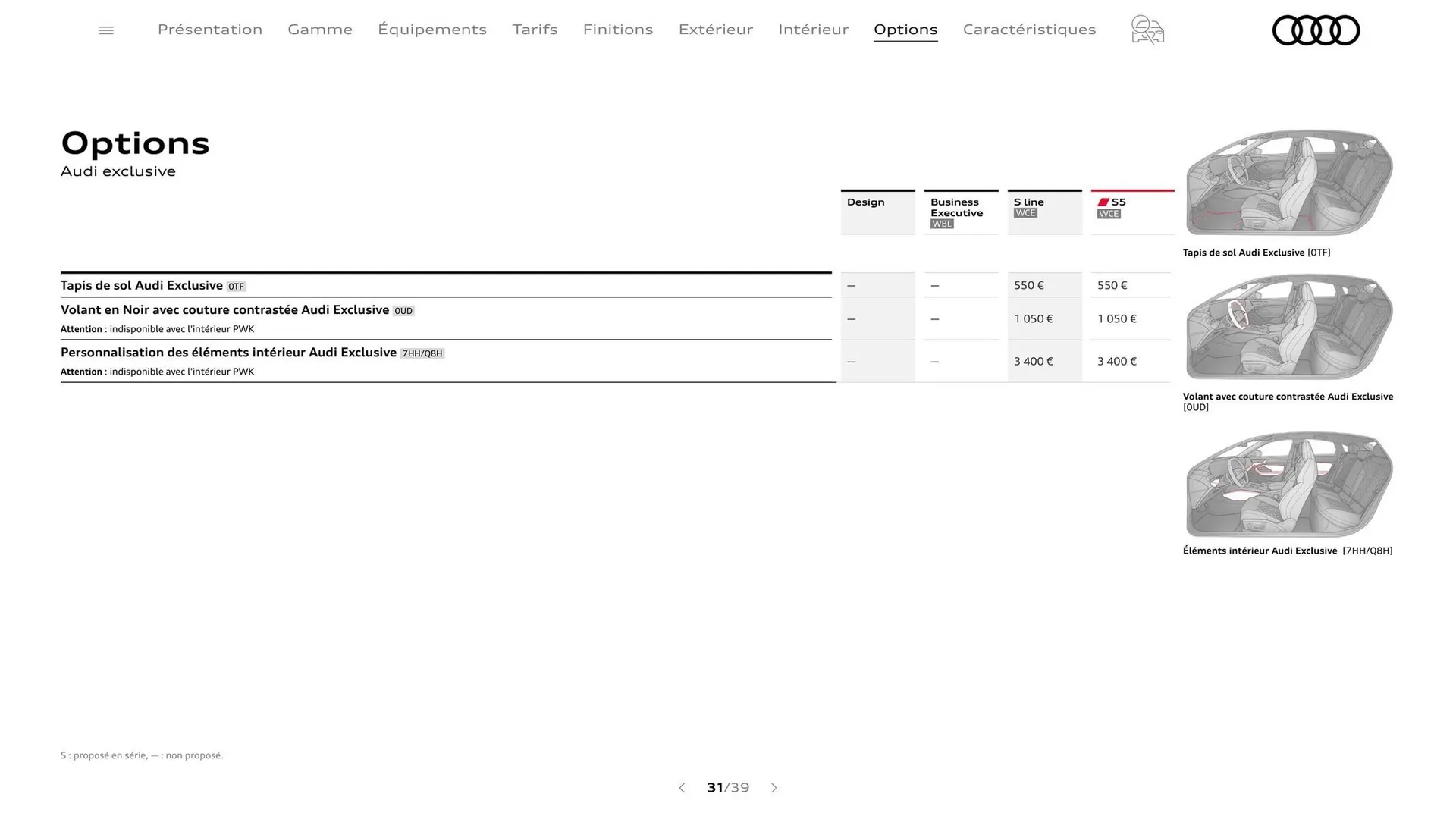The width and height of the screenshot is (1456, 819).
Task: Go to previous page with left arrow
Action: pyautogui.click(x=682, y=788)
